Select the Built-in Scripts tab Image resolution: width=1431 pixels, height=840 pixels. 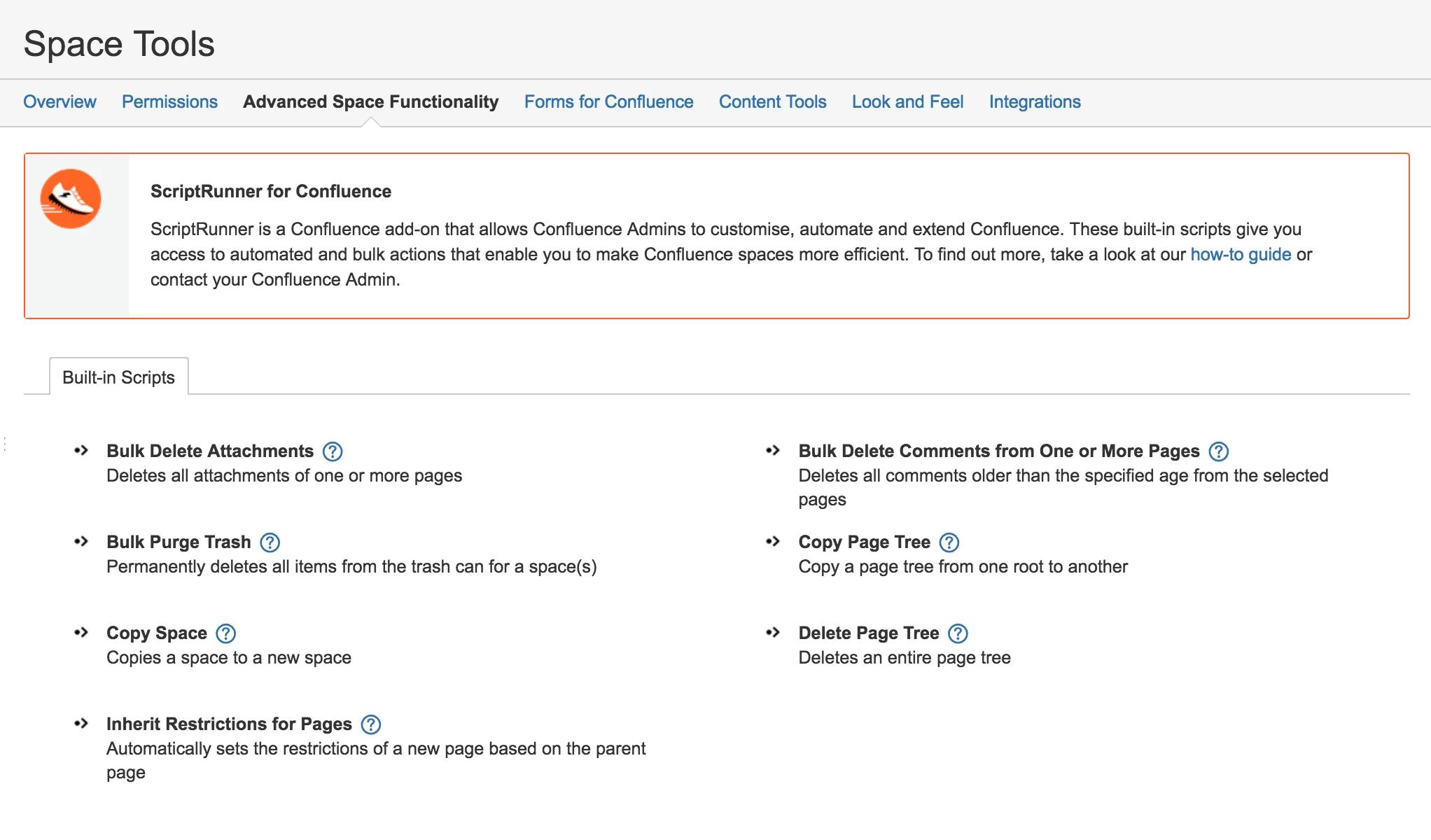[x=118, y=378]
